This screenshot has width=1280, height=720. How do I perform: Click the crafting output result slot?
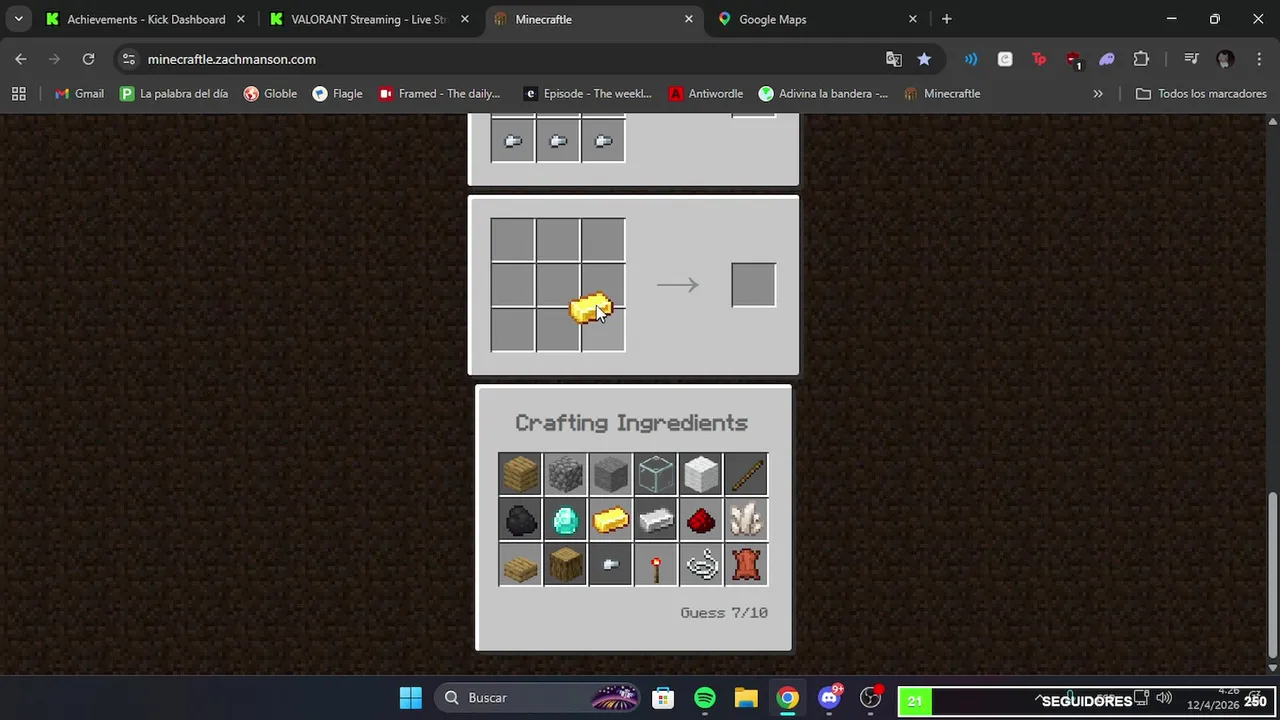(753, 285)
